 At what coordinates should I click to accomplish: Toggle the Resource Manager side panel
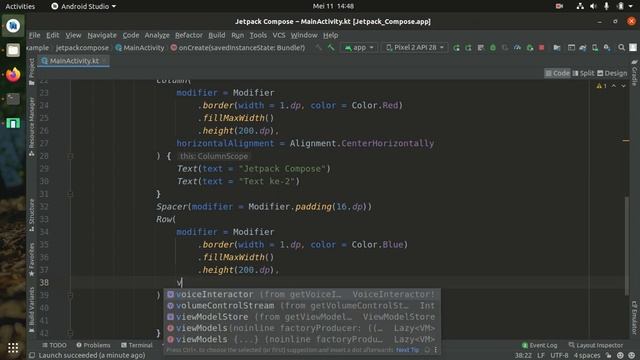31,127
